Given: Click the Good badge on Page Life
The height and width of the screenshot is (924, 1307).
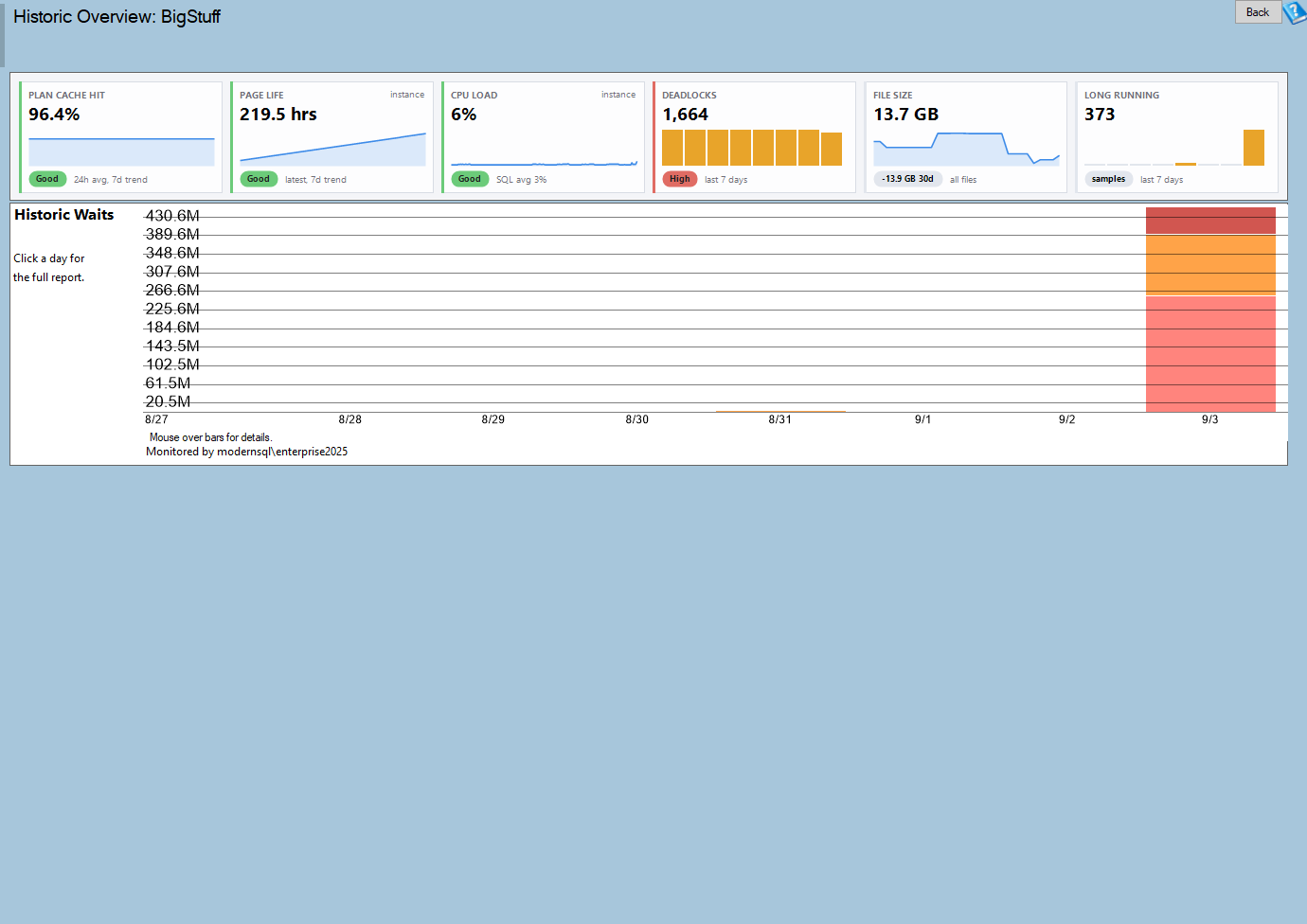Looking at the screenshot, I should 259,179.
